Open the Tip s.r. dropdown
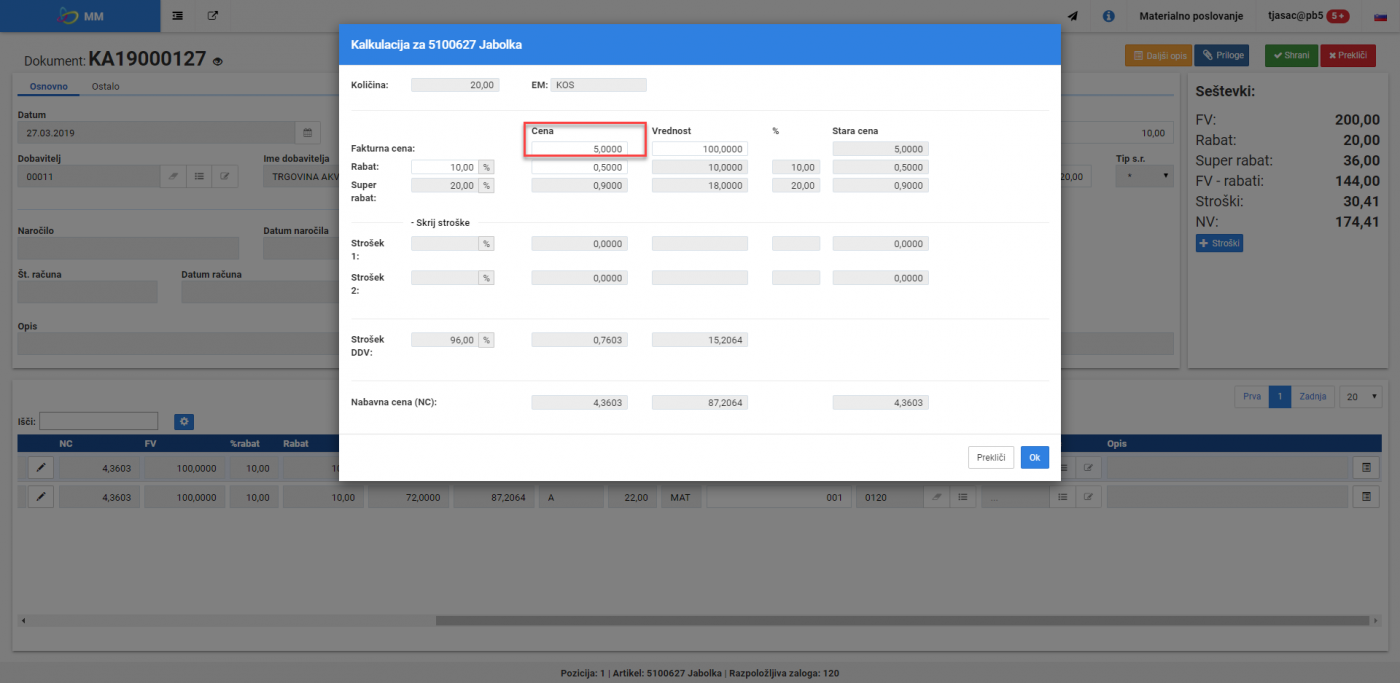Viewport: 1400px width, 683px height. click(x=1145, y=176)
